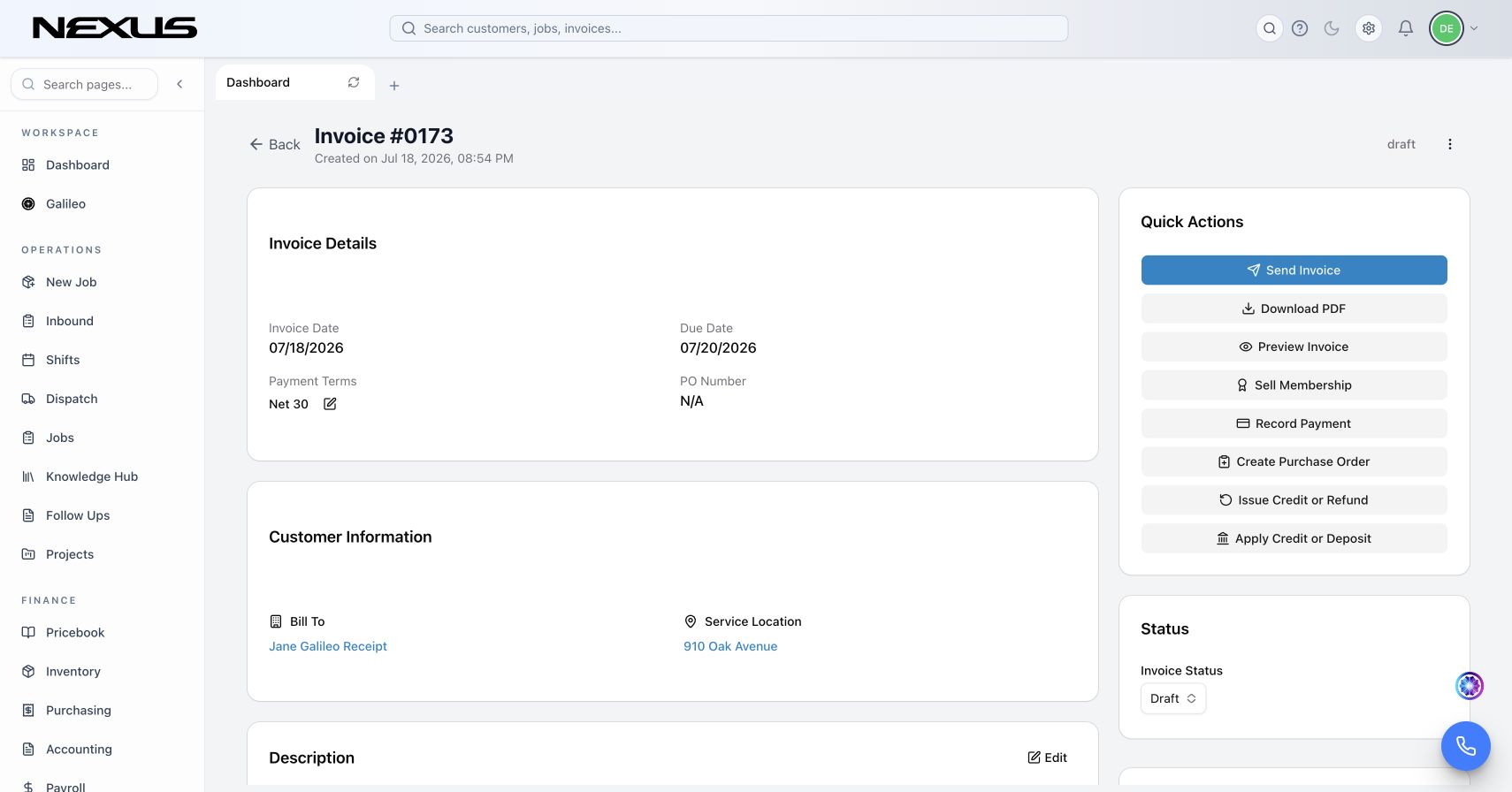The image size is (1512, 792).
Task: Click the invoice date 07/18/2026
Action: point(306,348)
